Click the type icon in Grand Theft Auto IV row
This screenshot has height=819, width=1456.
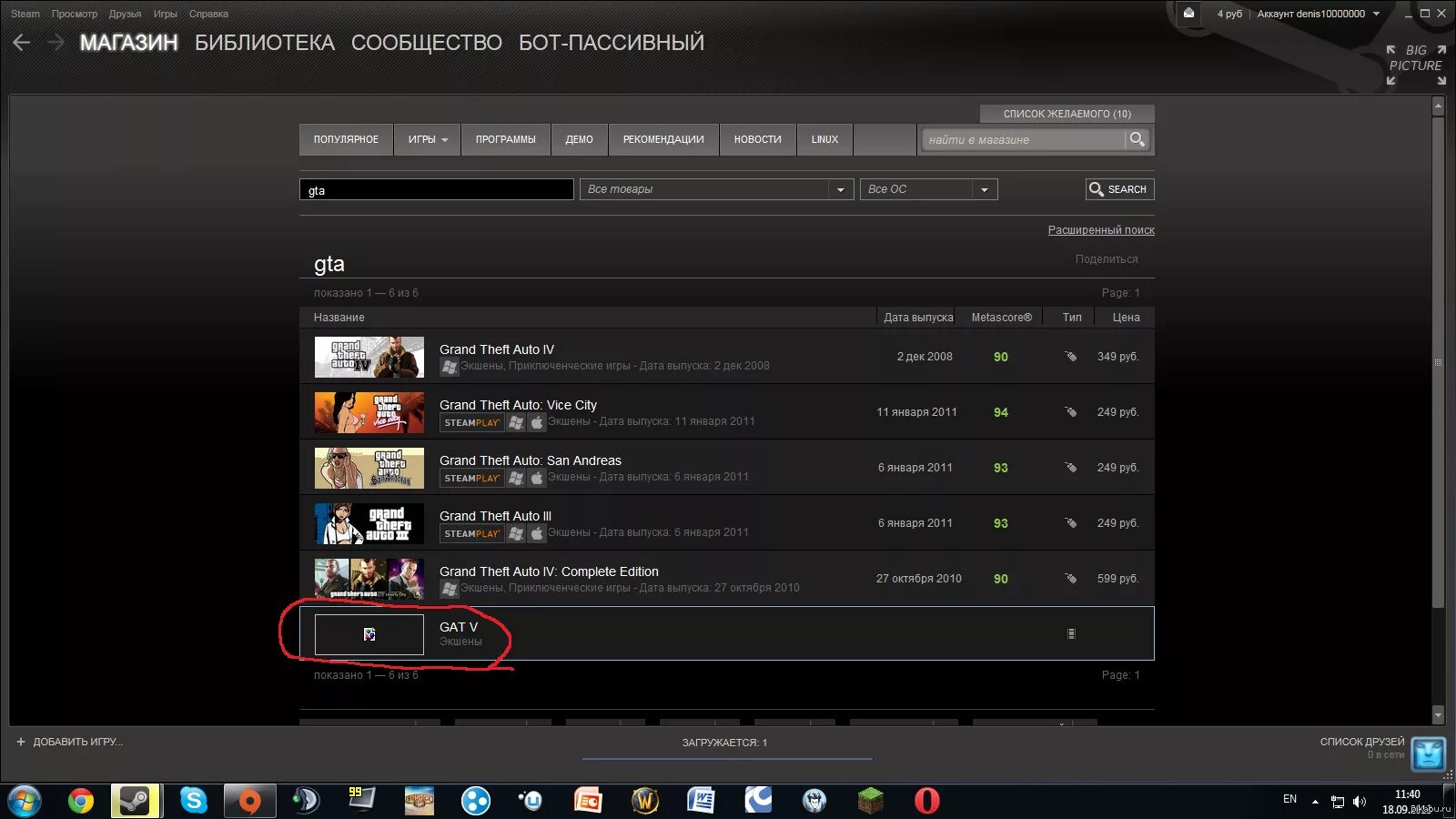[1071, 357]
